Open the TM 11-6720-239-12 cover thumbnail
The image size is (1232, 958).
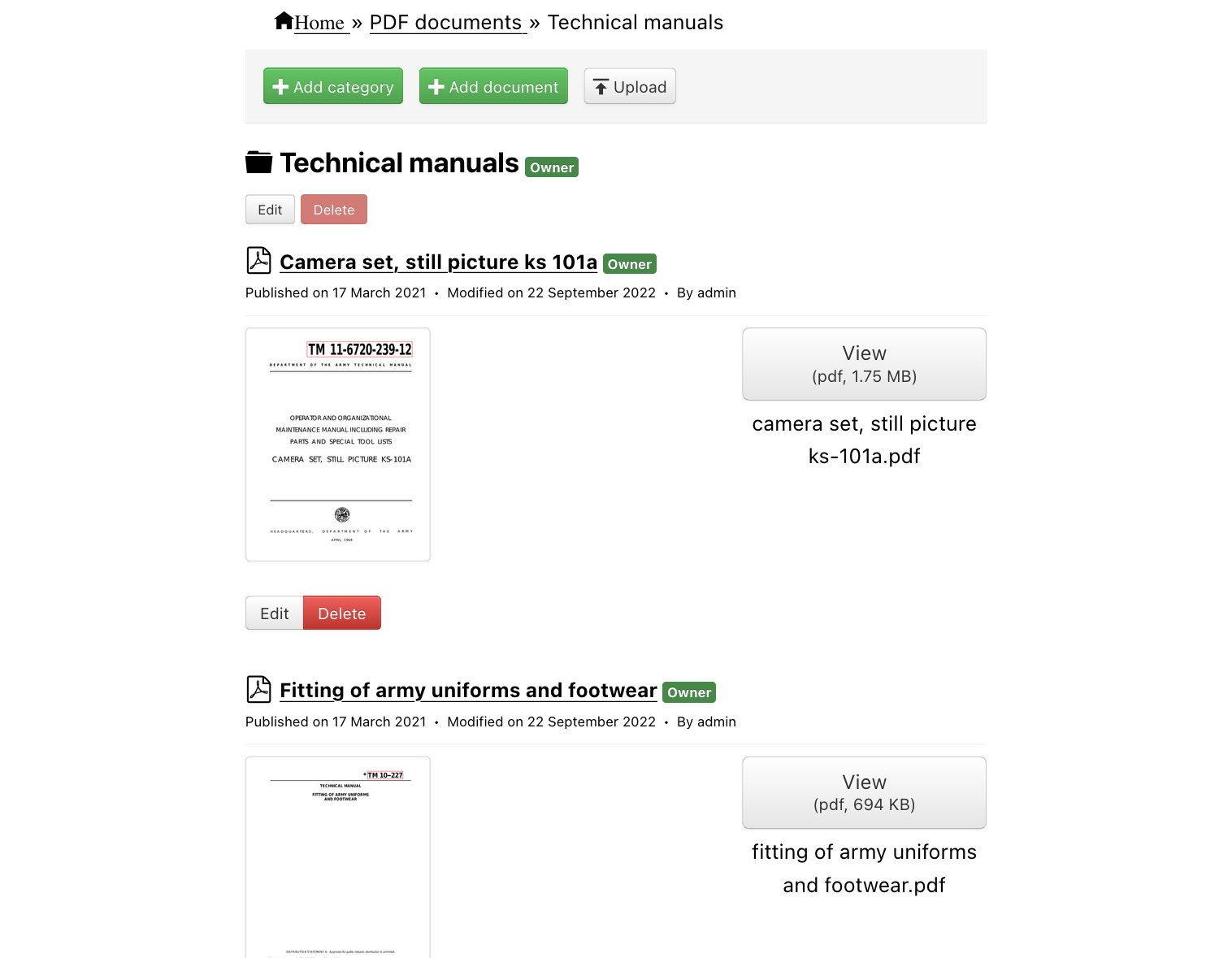pos(338,444)
